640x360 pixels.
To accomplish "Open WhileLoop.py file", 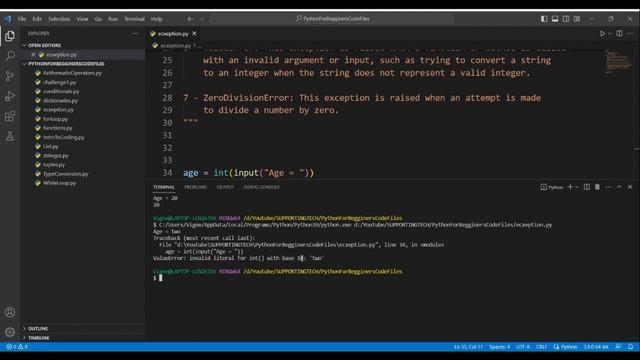I will [x=60, y=183].
